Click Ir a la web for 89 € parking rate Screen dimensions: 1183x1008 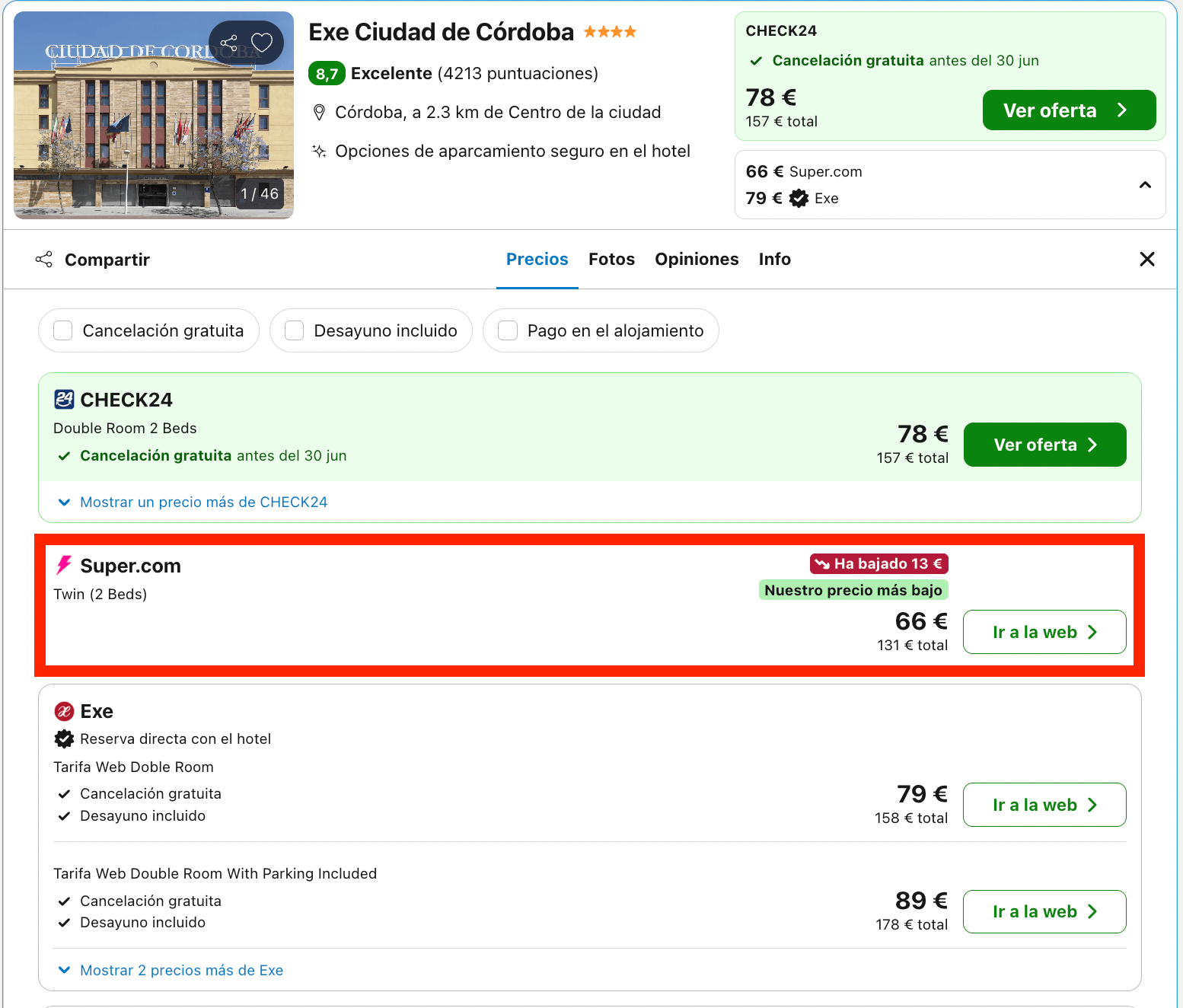coord(1044,911)
